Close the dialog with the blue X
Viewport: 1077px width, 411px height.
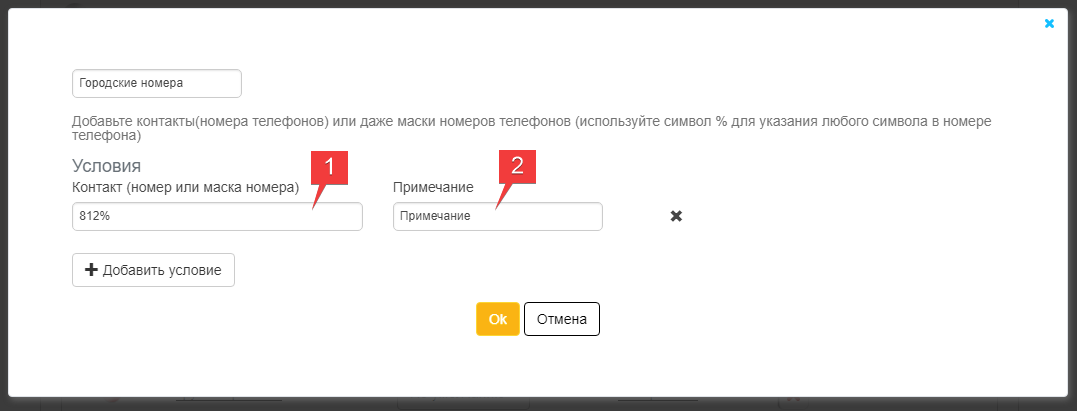[1049, 23]
